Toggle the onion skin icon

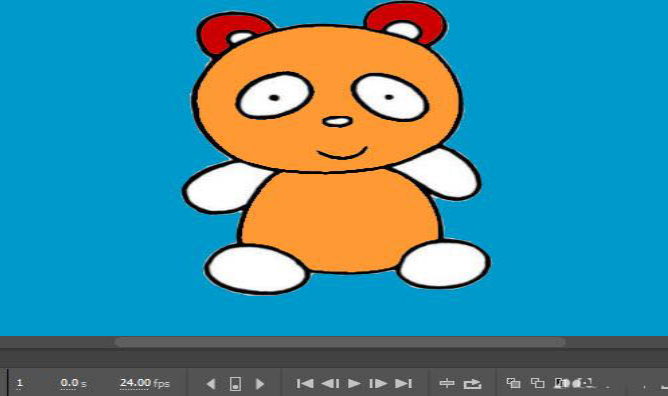point(513,383)
